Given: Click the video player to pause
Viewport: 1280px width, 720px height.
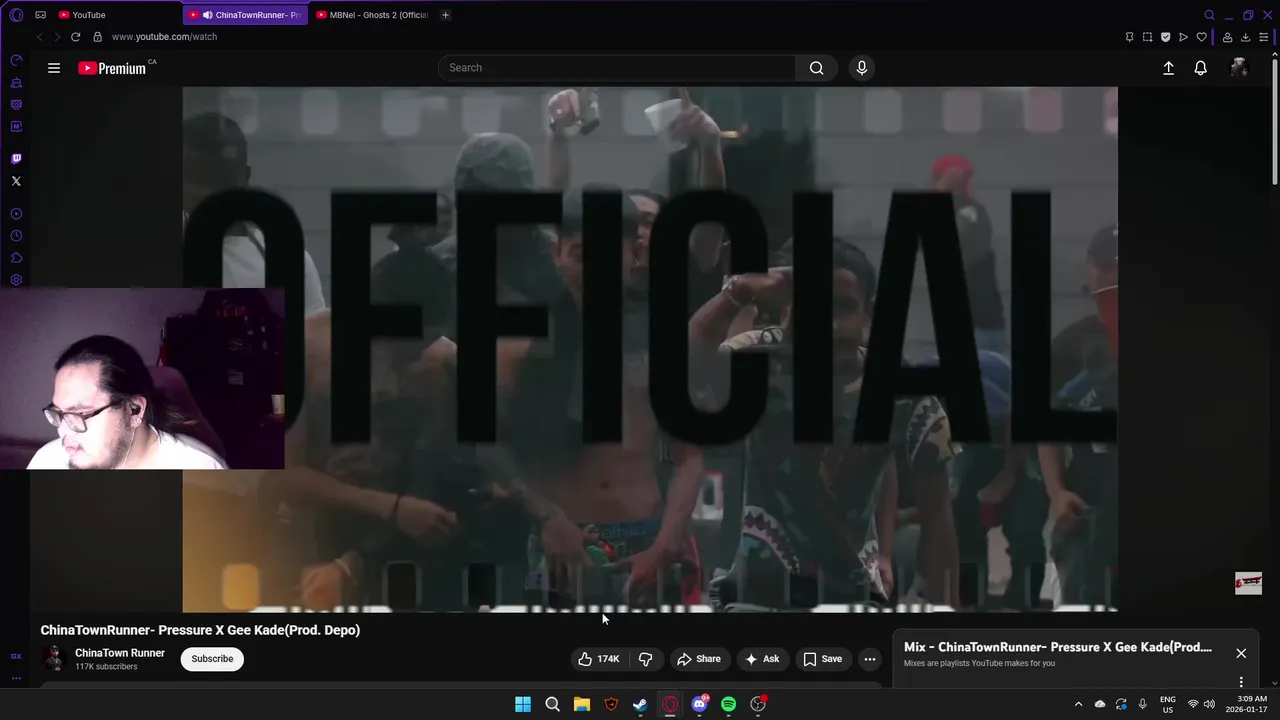Looking at the screenshot, I should 650,349.
